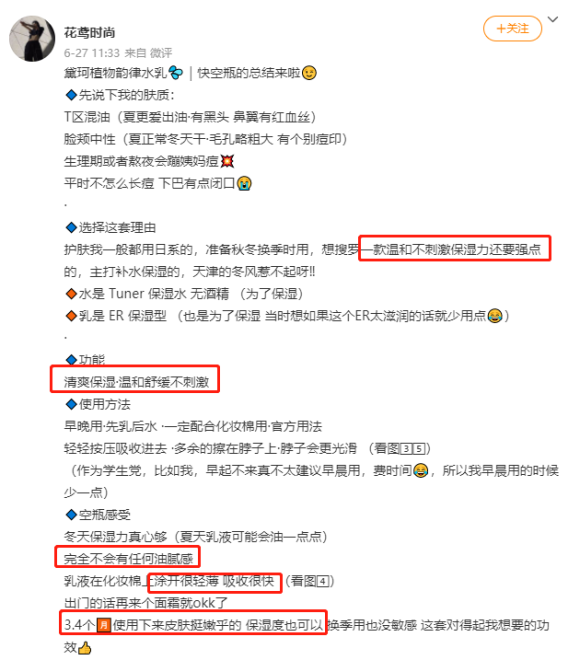The width and height of the screenshot is (580, 660).
Task: Click the crying face emoji after 闭口
Action: [244, 184]
